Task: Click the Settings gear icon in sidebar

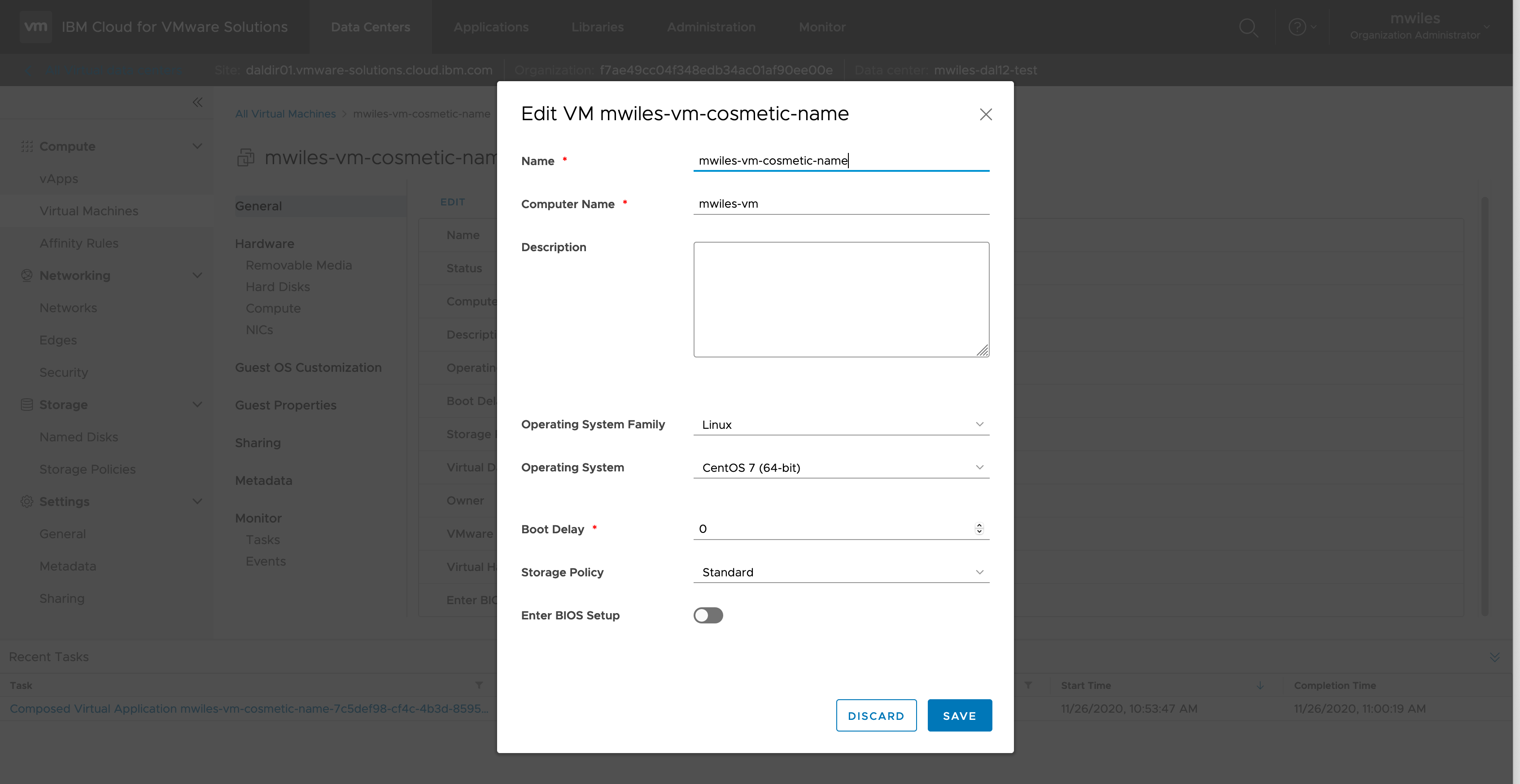Action: click(x=26, y=501)
